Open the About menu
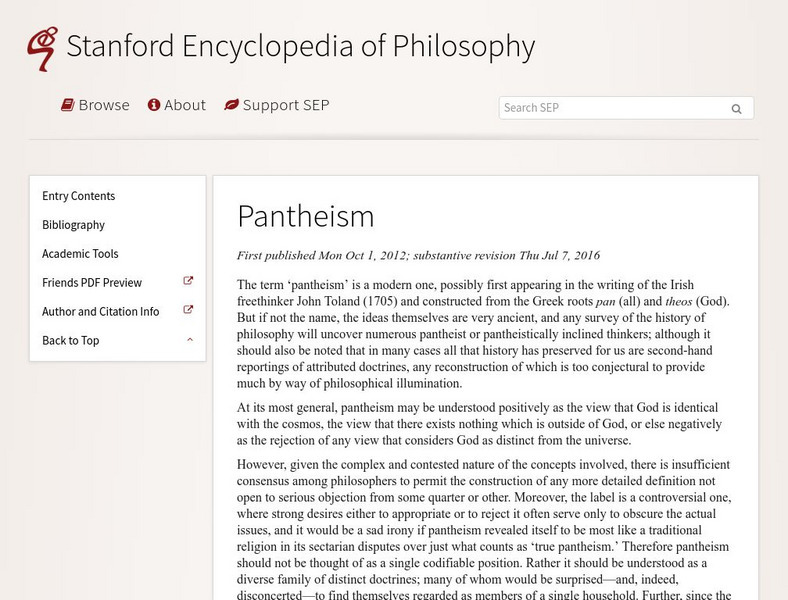The image size is (788, 600). tap(185, 105)
